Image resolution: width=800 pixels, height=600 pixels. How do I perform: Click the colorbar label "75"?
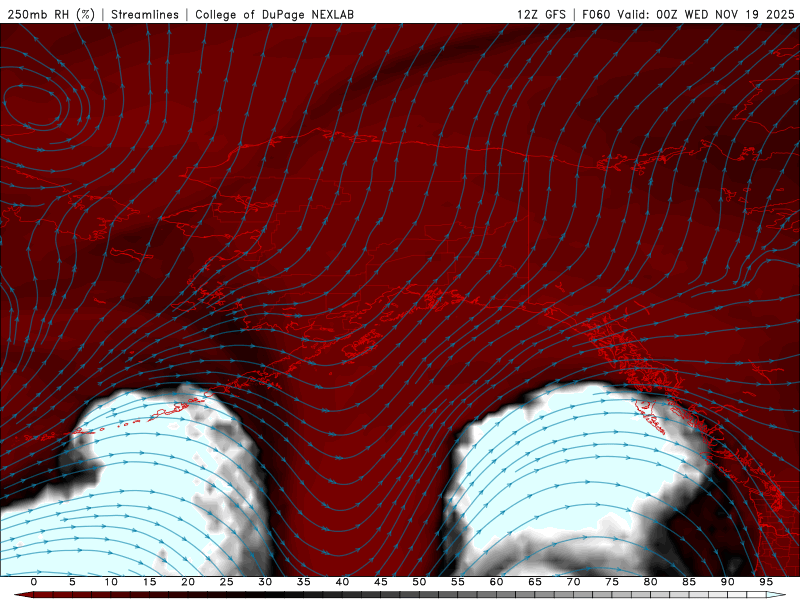(x=612, y=582)
